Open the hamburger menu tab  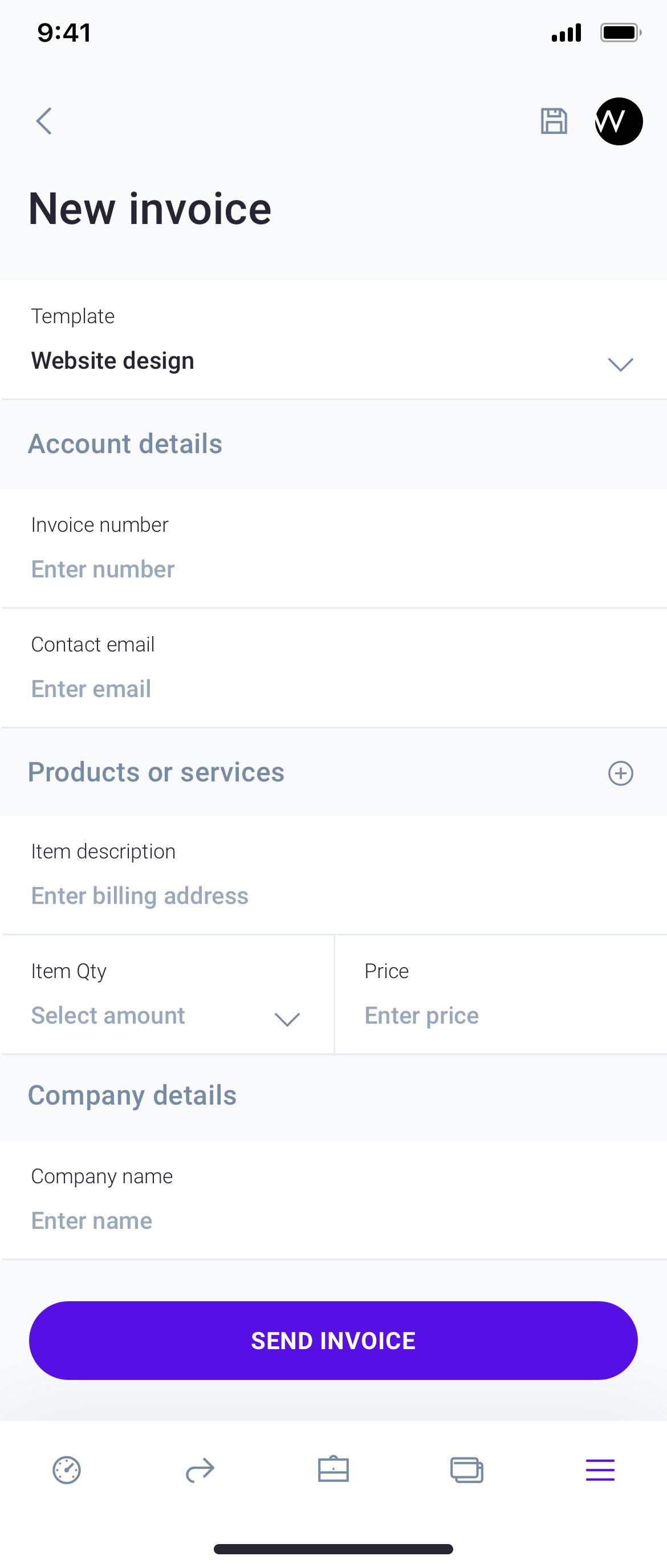[600, 1470]
